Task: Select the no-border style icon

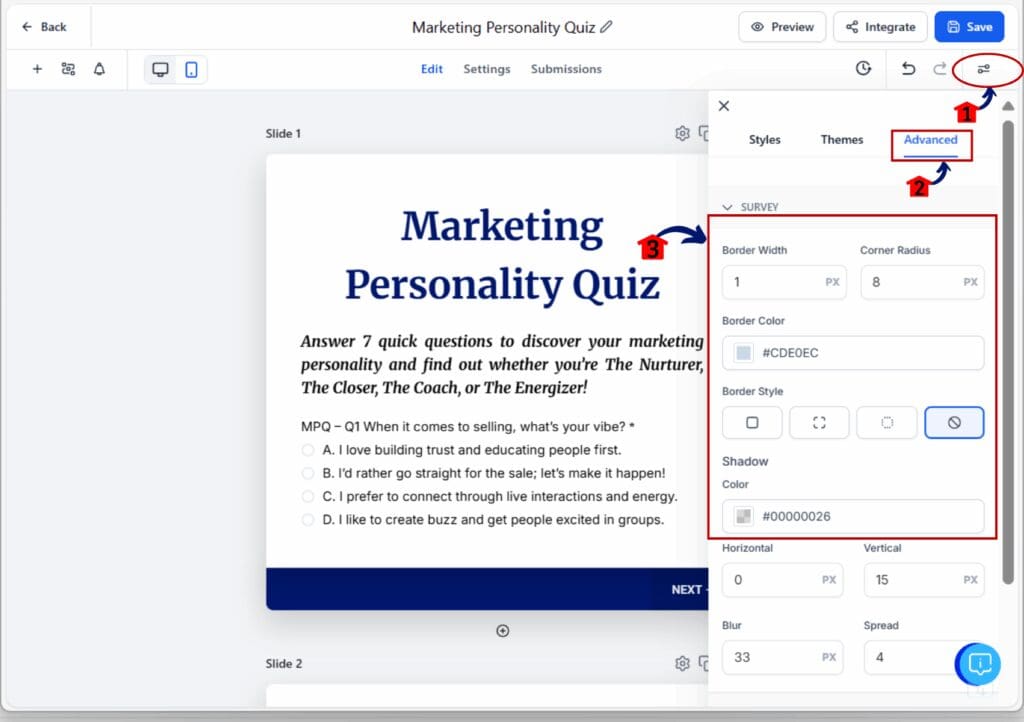Action: coord(954,422)
